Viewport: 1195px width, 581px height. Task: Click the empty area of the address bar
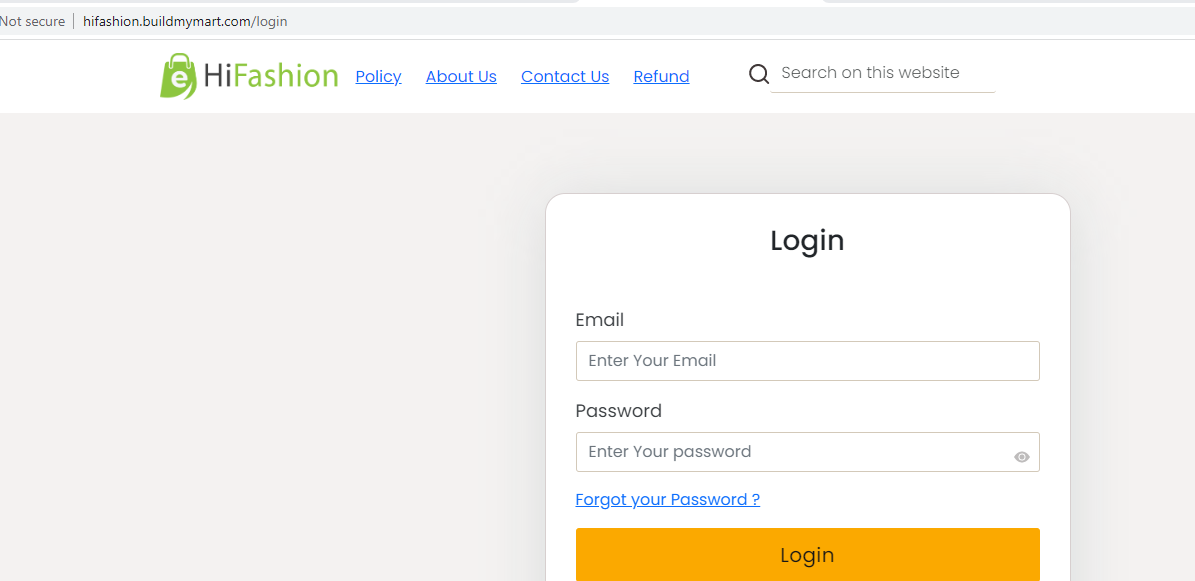(686, 21)
